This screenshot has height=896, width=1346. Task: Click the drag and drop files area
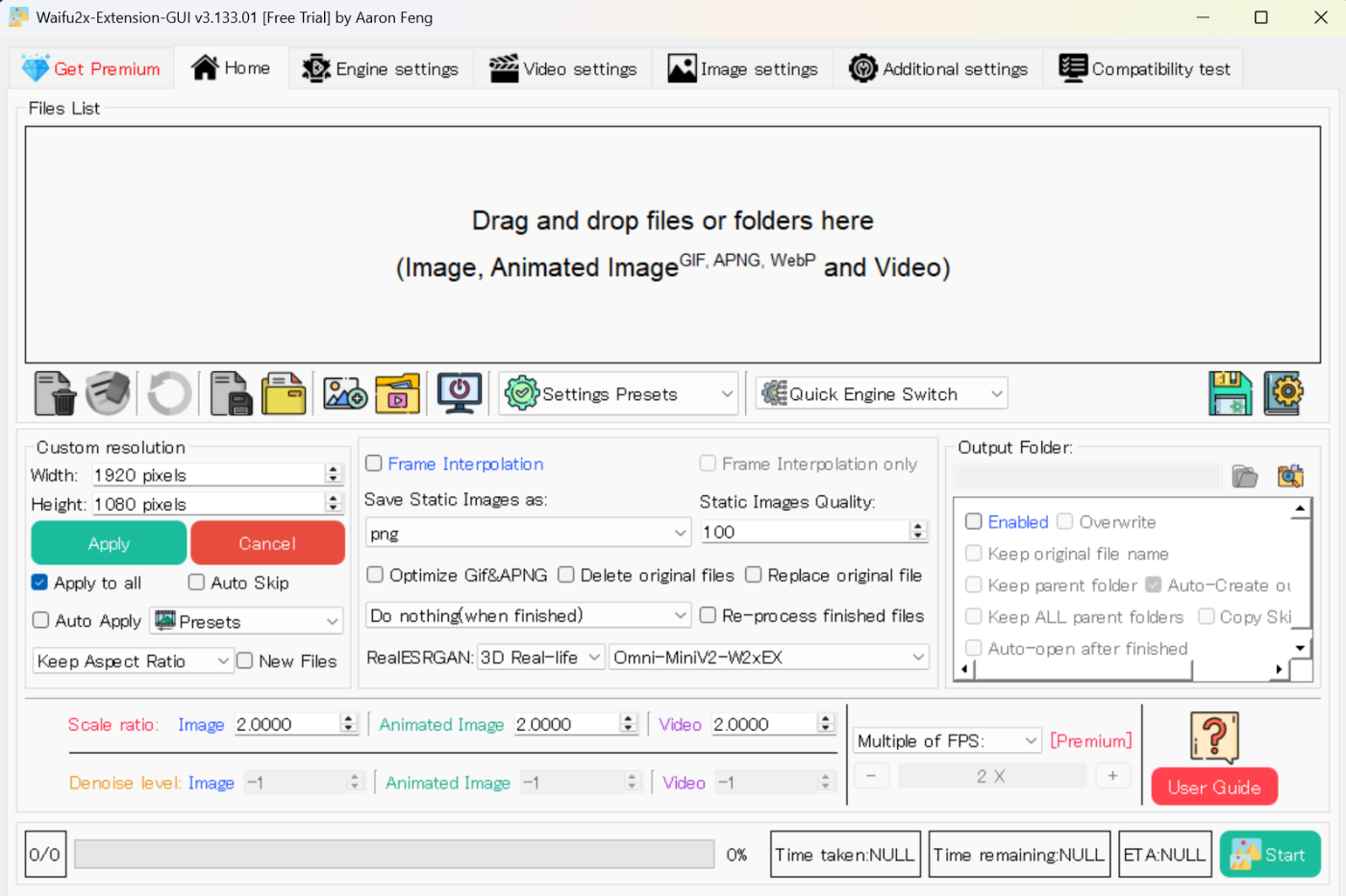673,245
